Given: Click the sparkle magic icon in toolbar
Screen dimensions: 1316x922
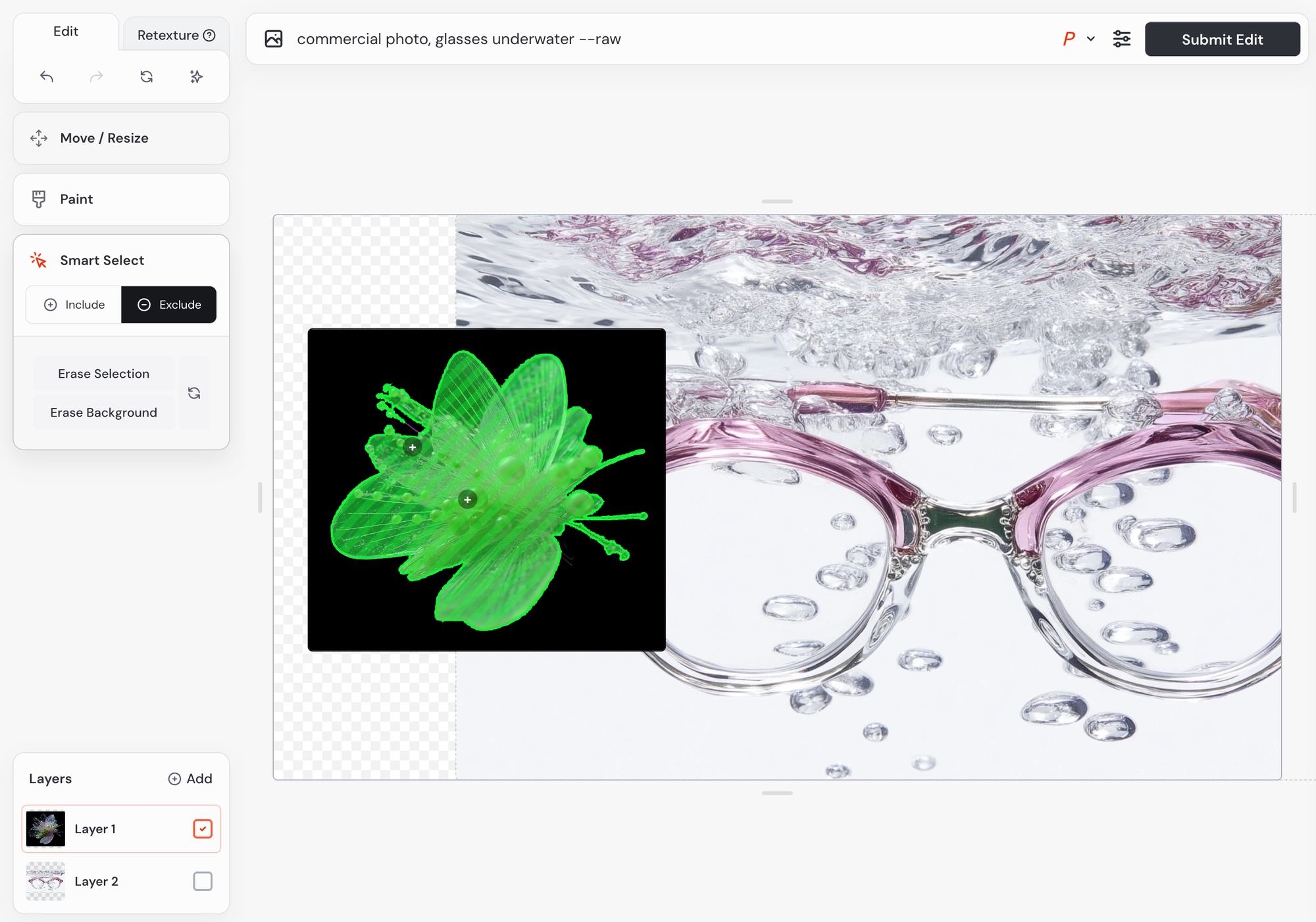Looking at the screenshot, I should [x=196, y=77].
